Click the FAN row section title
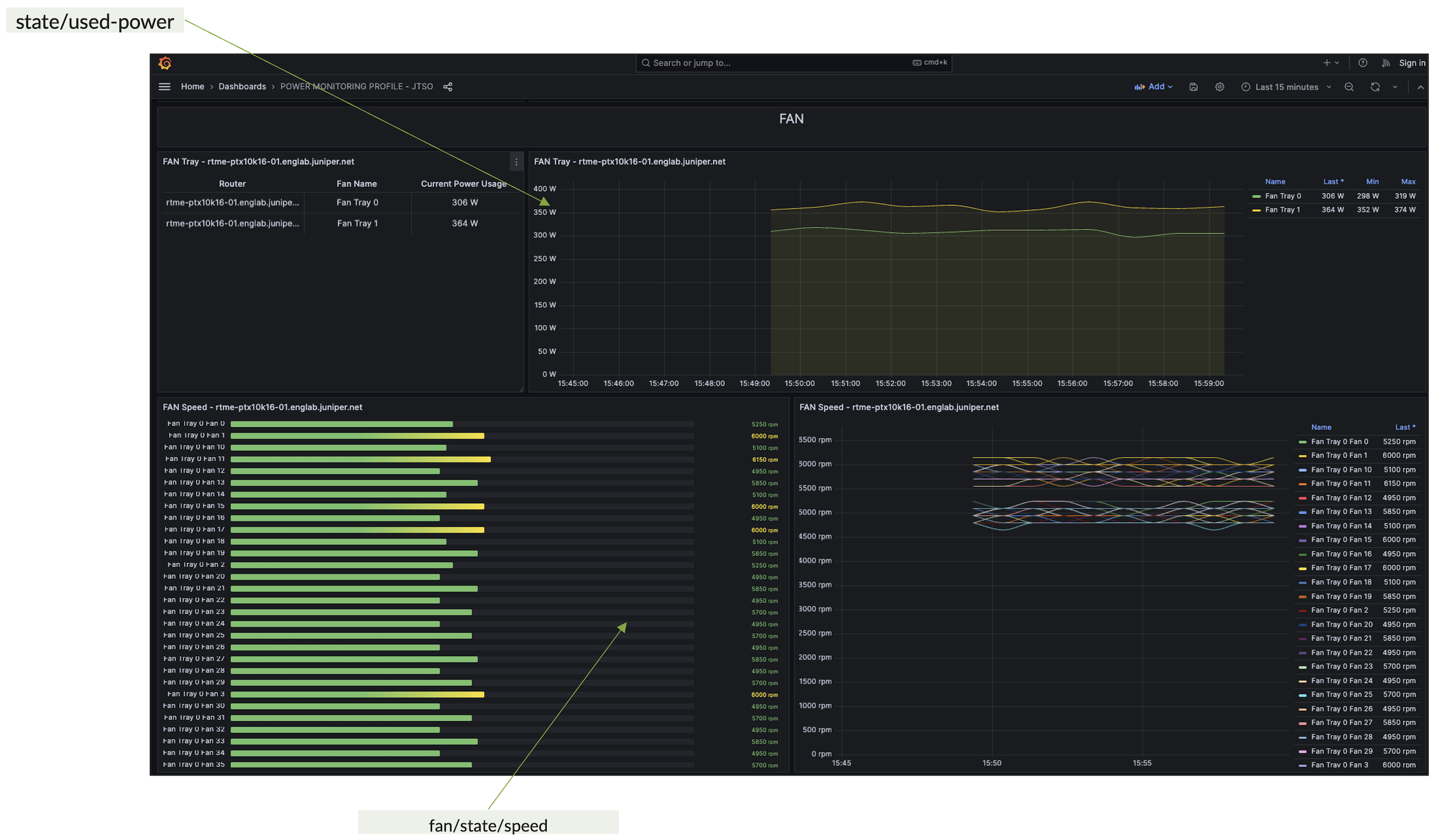 (791, 119)
